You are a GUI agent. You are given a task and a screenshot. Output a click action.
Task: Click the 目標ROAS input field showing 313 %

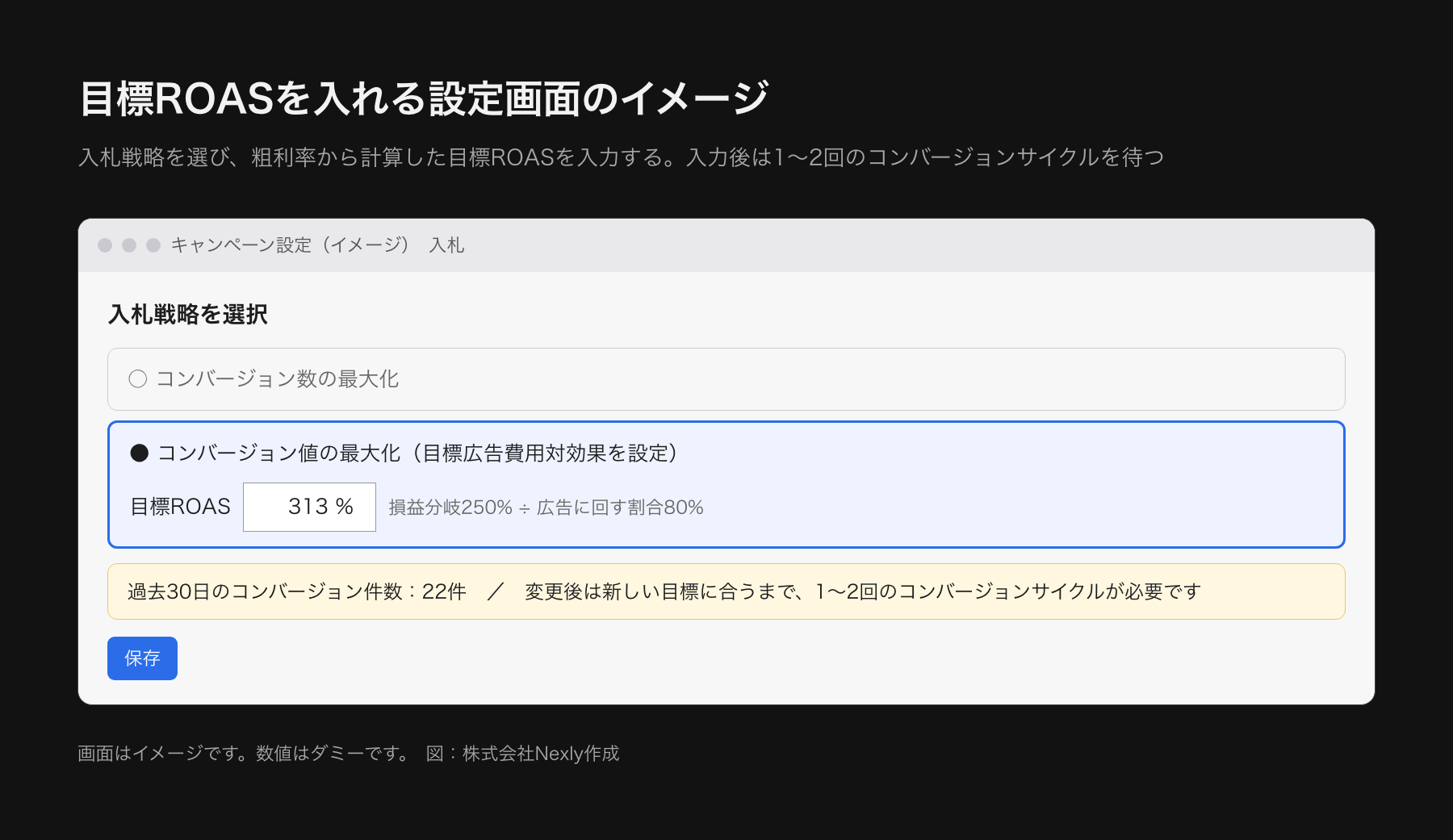tap(309, 507)
